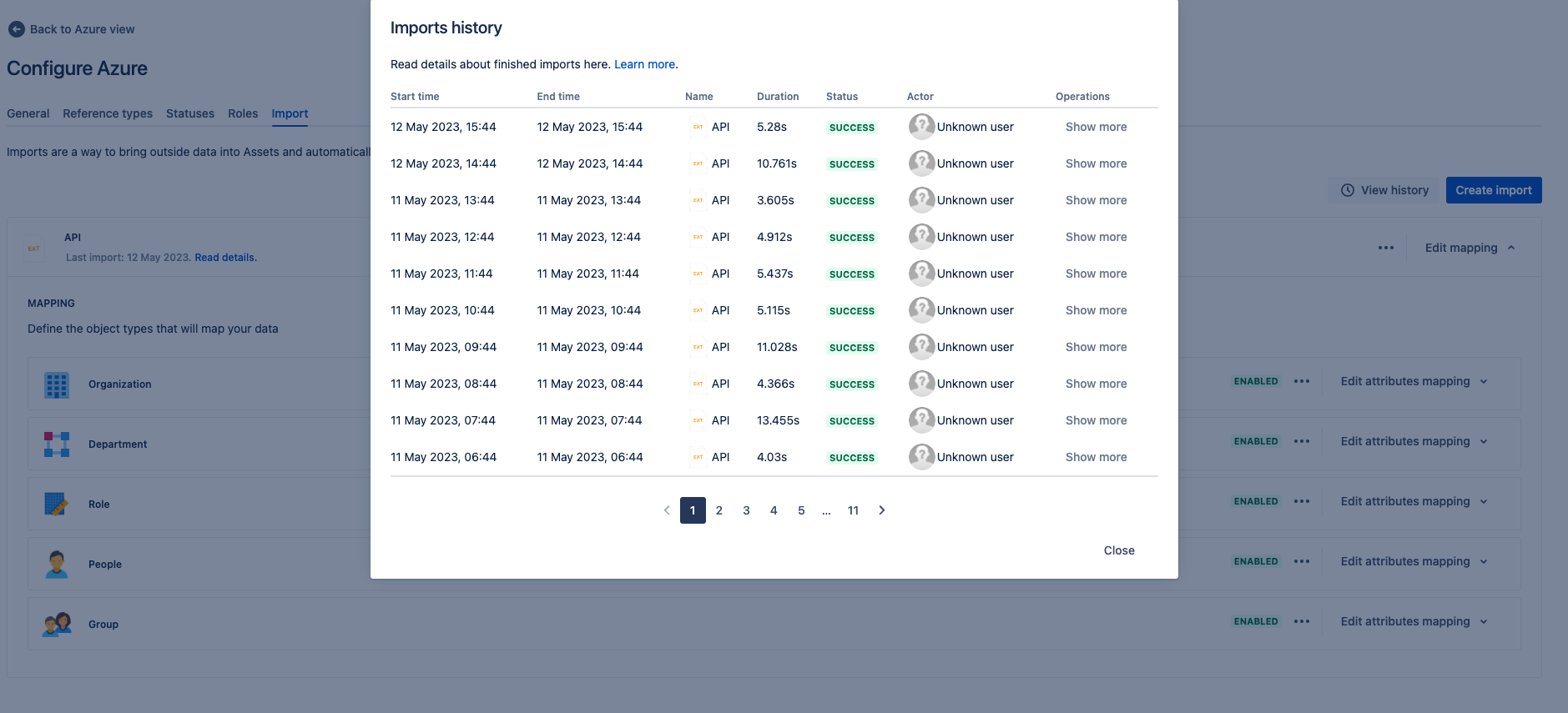Expand Edit attributes mapping for People
This screenshot has width=1568, height=713.
click(1414, 561)
